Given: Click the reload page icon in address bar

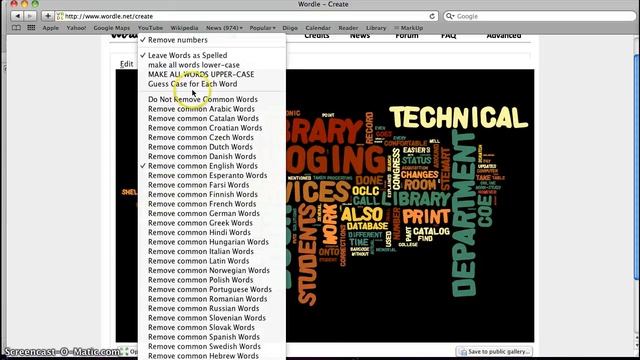Looking at the screenshot, I should click(432, 16).
